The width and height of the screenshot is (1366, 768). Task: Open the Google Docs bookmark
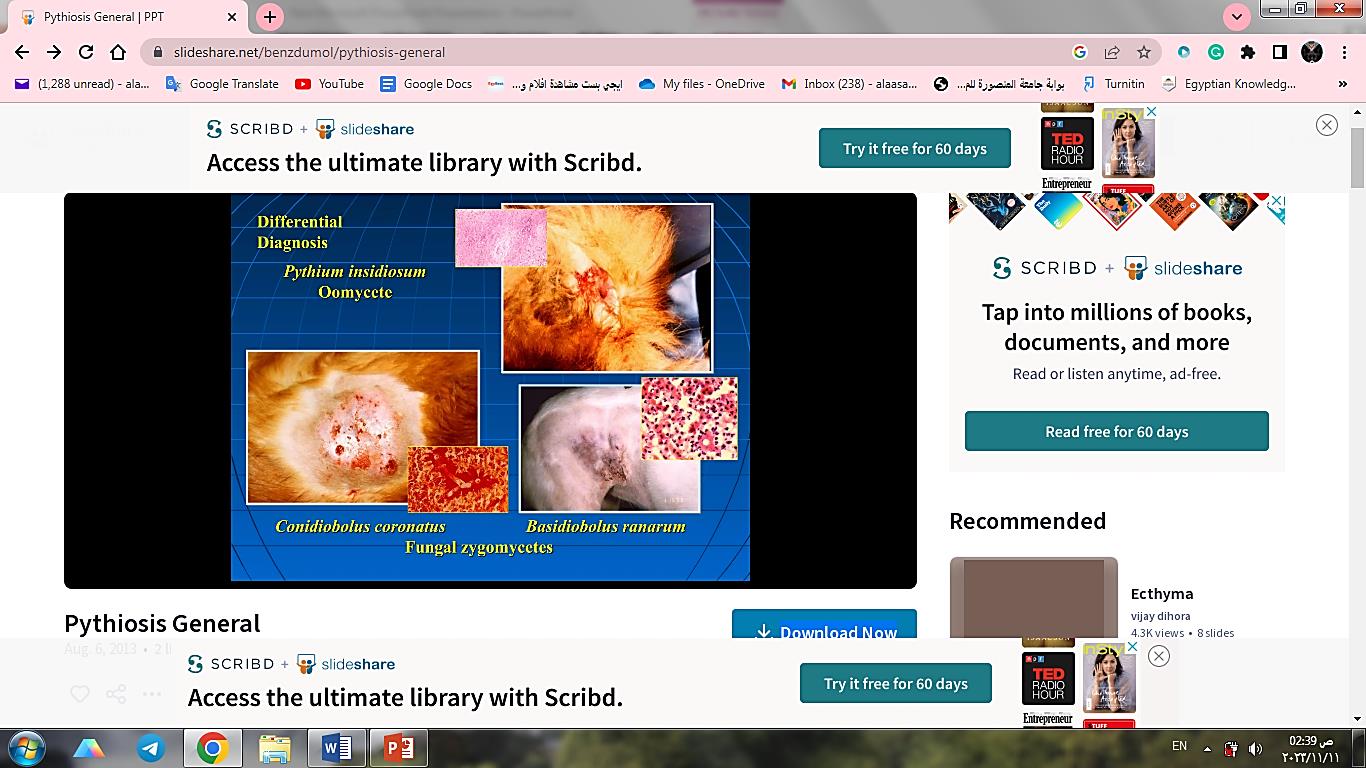tap(426, 84)
